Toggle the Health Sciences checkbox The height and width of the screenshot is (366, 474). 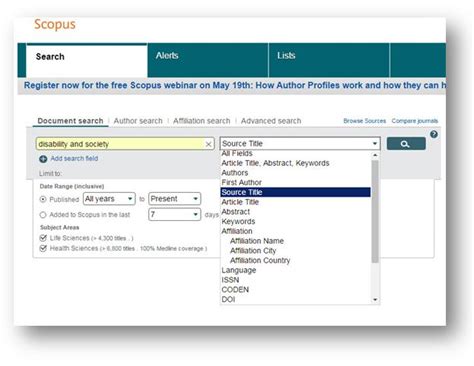coord(43,248)
